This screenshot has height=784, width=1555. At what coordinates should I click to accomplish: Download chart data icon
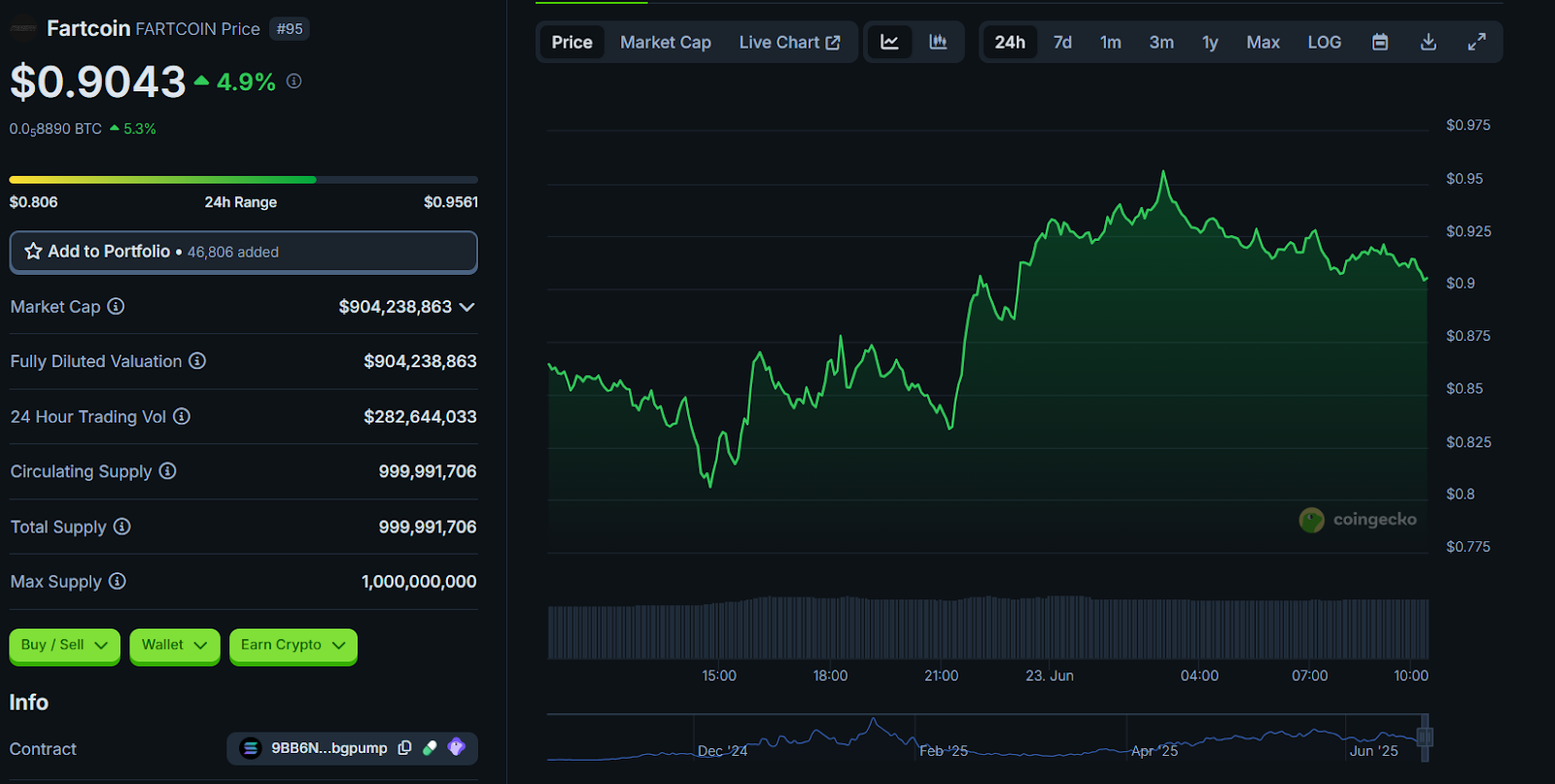coord(1429,42)
